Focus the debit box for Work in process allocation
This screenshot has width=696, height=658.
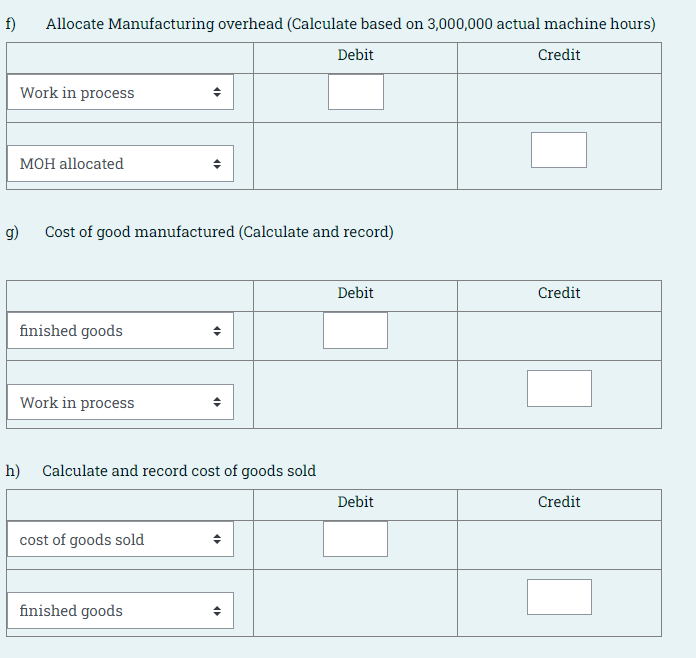[356, 92]
